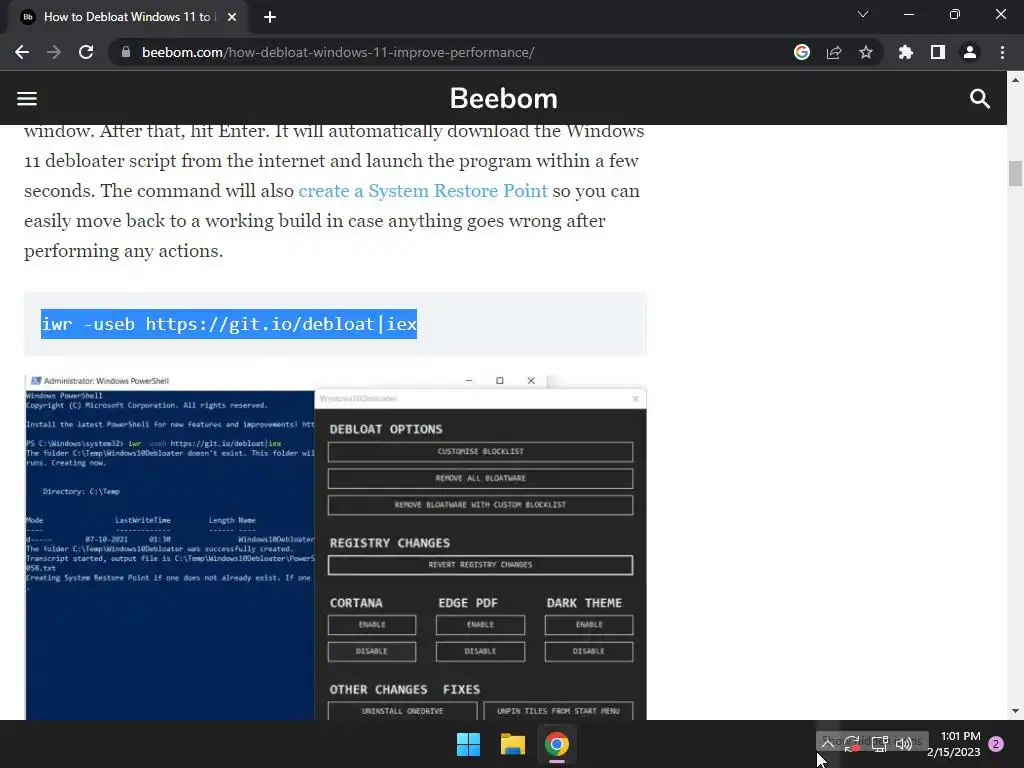Image resolution: width=1024 pixels, height=768 pixels.
Task: Open Beebom hamburger menu
Action: pyautogui.click(x=27, y=99)
